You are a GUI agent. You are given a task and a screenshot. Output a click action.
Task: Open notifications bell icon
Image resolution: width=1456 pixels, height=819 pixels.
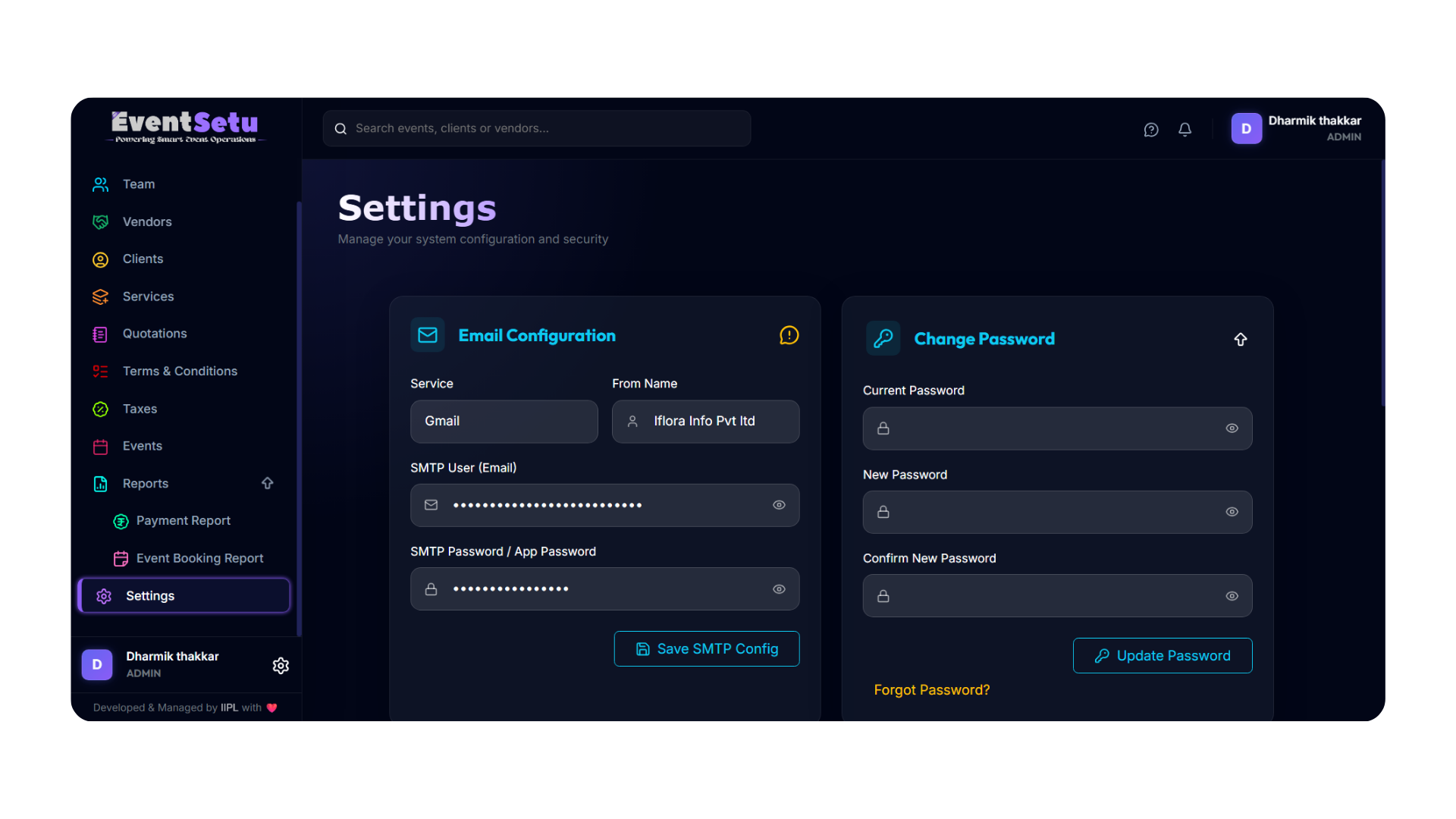(x=1185, y=130)
